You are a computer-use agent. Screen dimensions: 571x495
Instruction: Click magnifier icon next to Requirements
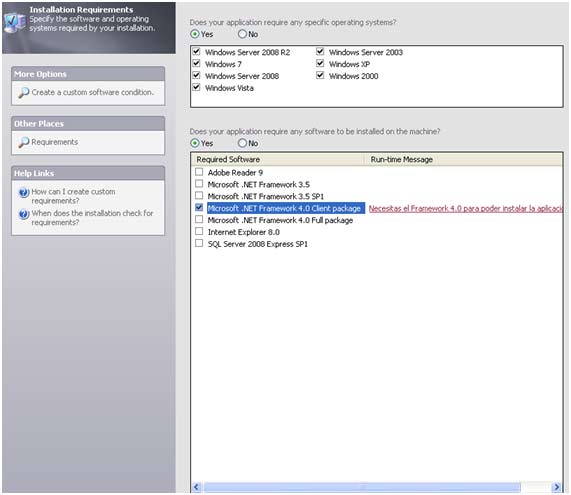pyautogui.click(x=23, y=142)
